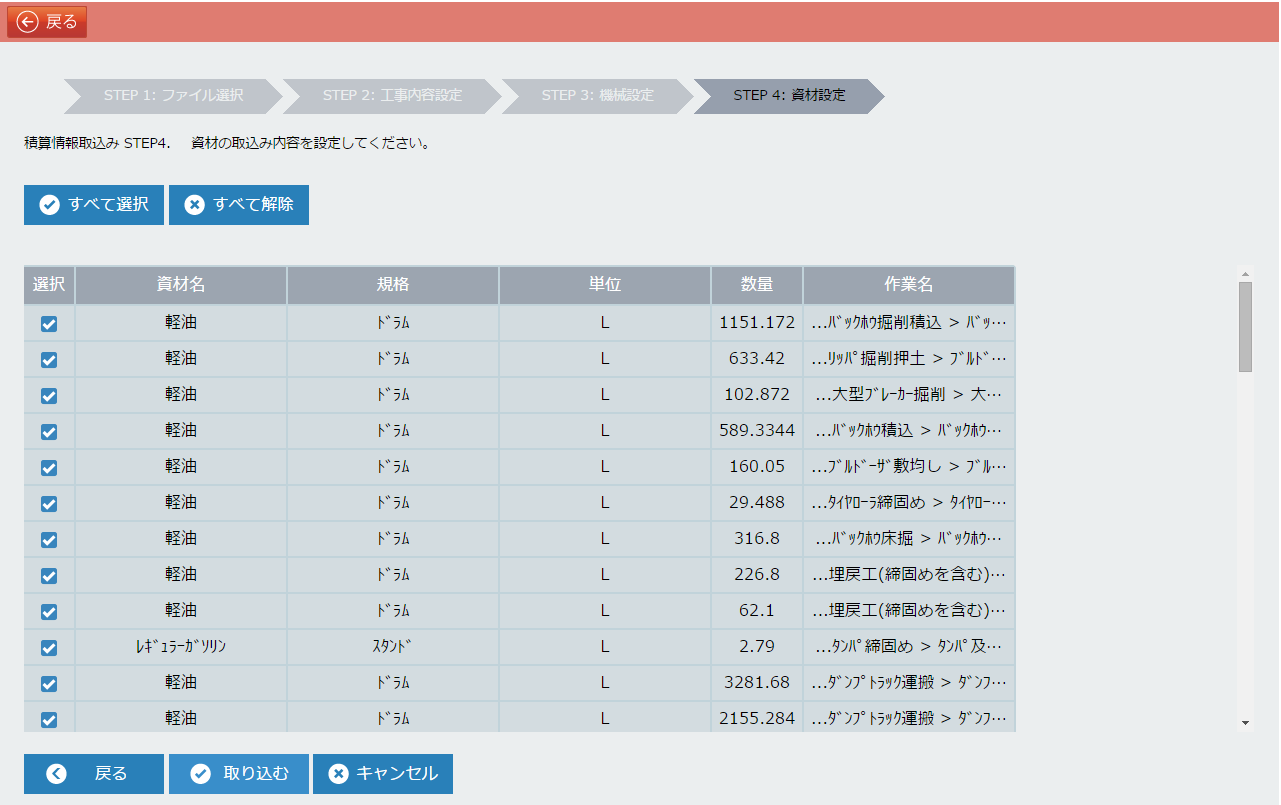Click the バックホウ床掘 work name cell
The width and height of the screenshot is (1281, 805).
tap(909, 539)
